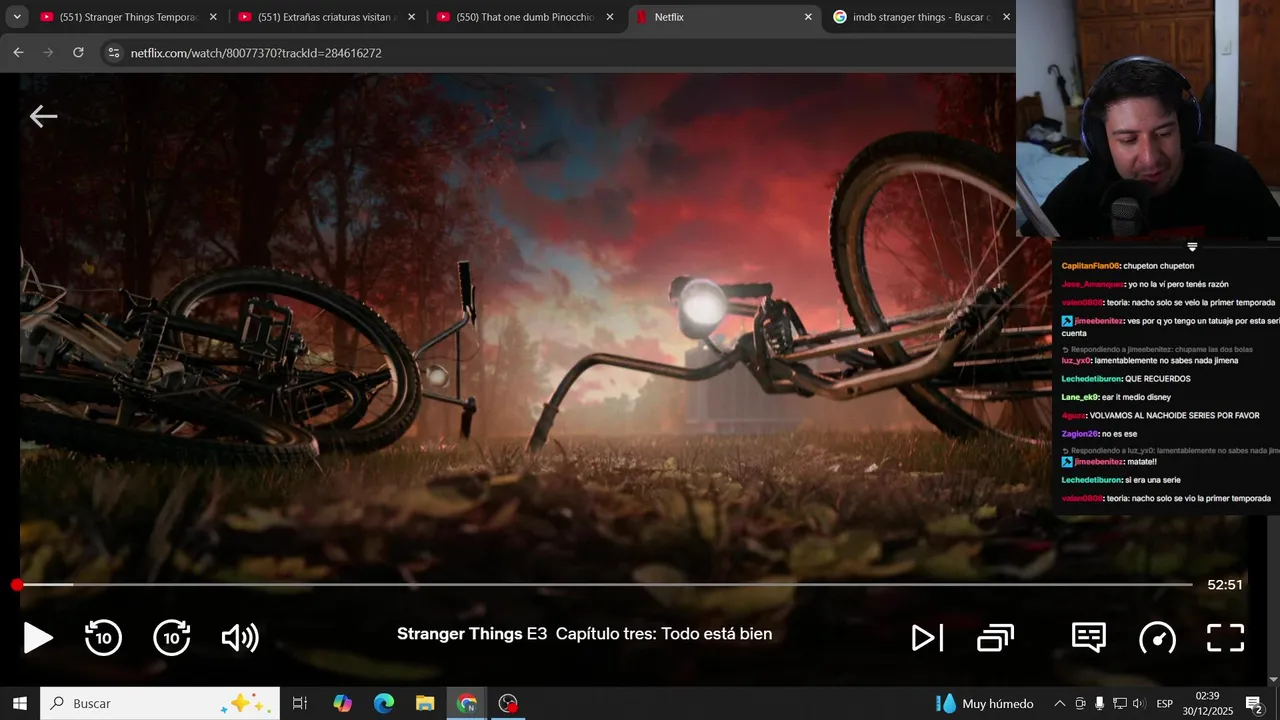
Task: Open audio and subtitles options
Action: (x=1088, y=638)
